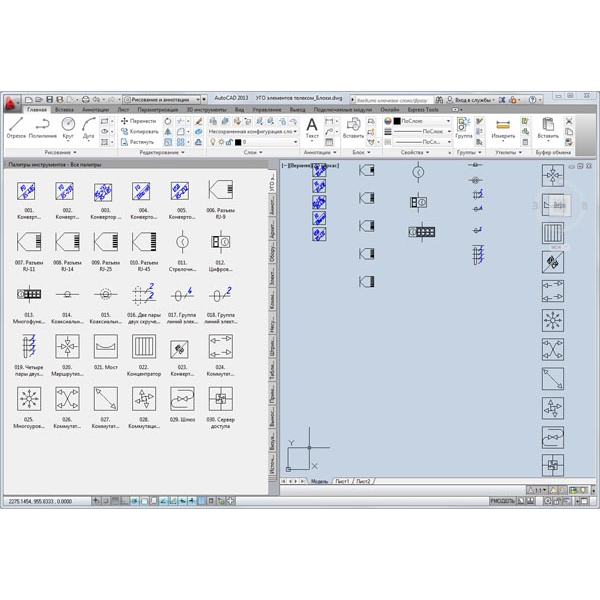Open the Рисование и аннотации workspace dropdown
Image resolution: width=600 pixels, height=600 pixels.
(162, 99)
